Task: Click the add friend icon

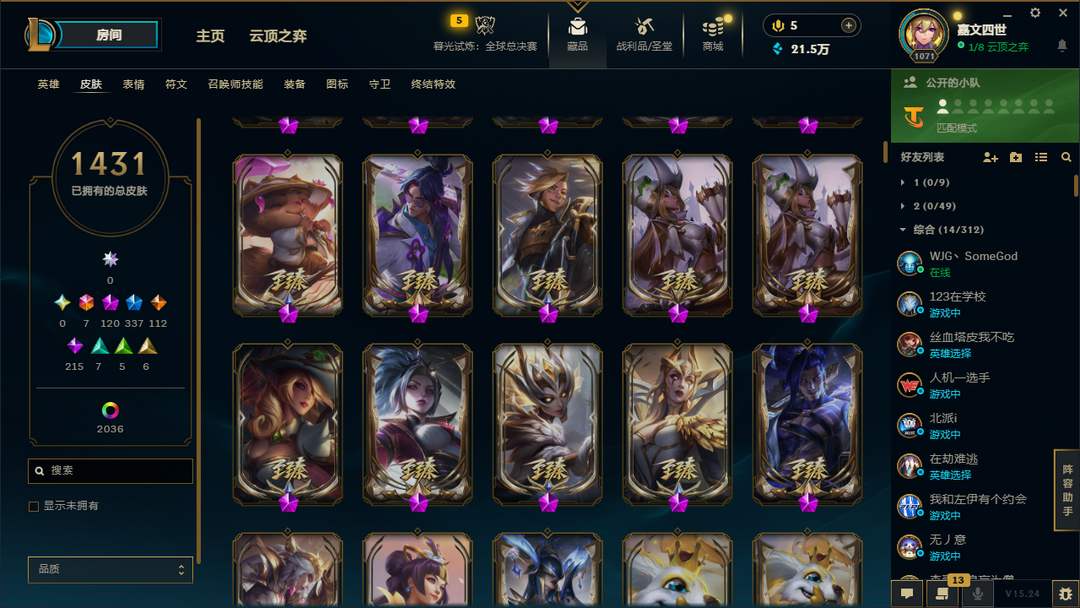Action: (990, 158)
